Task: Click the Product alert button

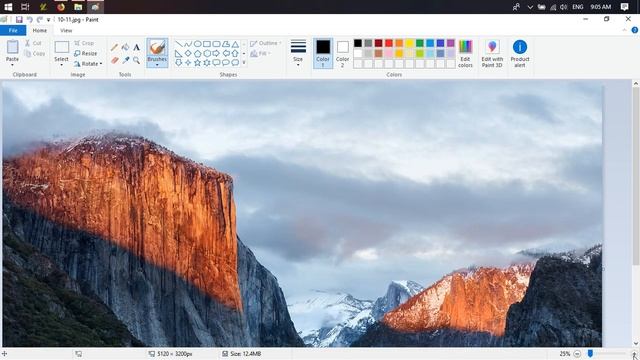Action: click(x=520, y=53)
